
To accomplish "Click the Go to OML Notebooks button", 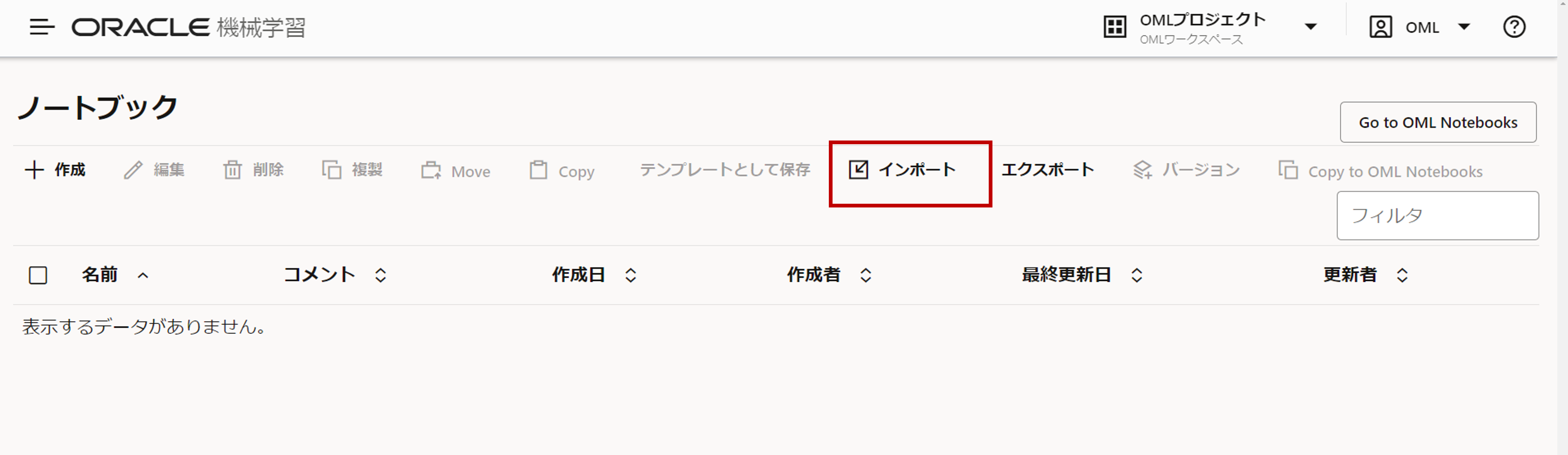I will coord(1438,122).
